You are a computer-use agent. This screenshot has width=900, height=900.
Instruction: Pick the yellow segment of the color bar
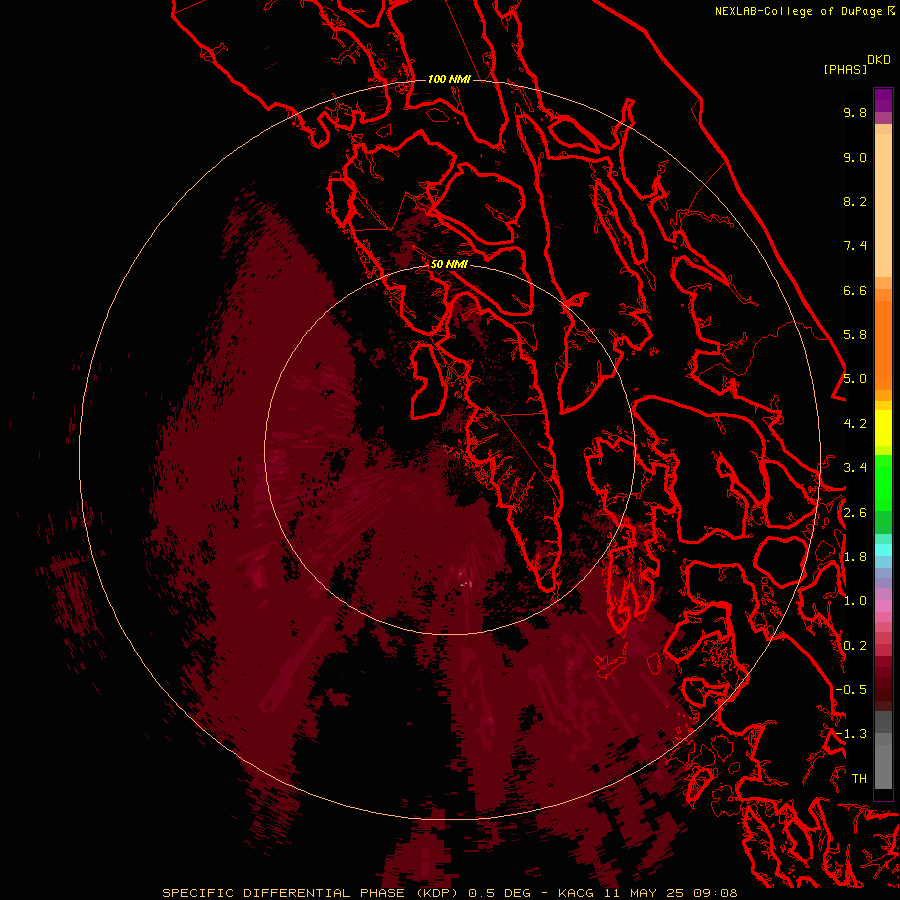pyautogui.click(x=883, y=428)
